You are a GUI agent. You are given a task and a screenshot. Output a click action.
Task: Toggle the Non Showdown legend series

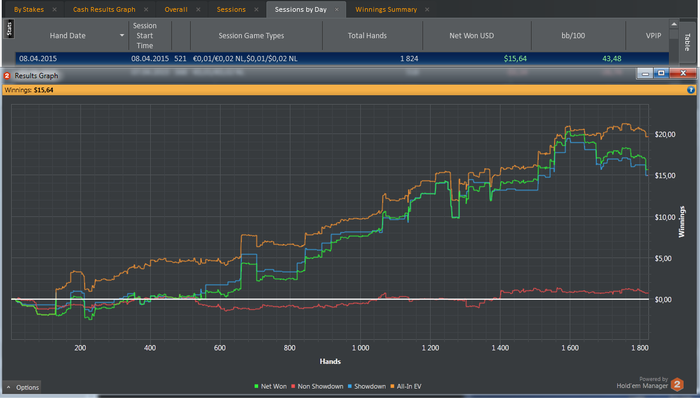(317, 386)
